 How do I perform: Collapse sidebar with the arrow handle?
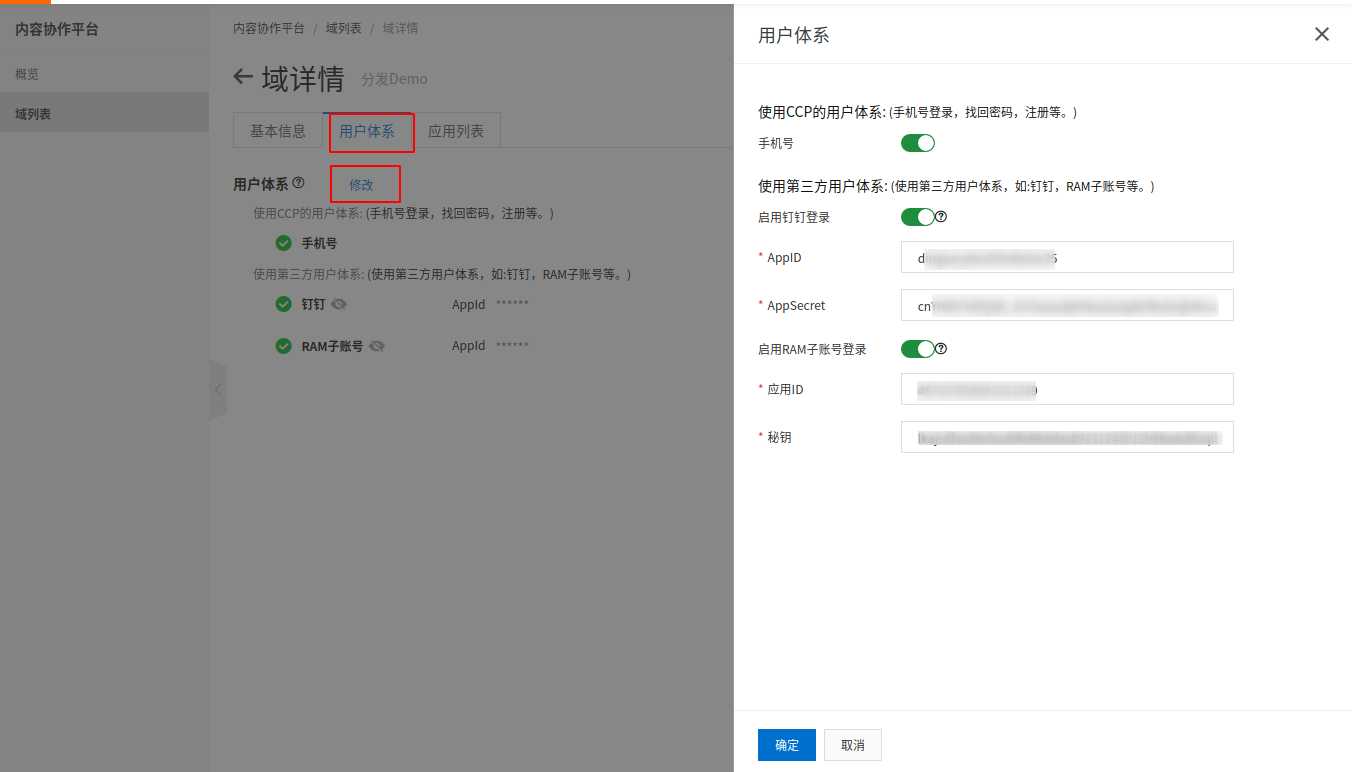tap(218, 390)
